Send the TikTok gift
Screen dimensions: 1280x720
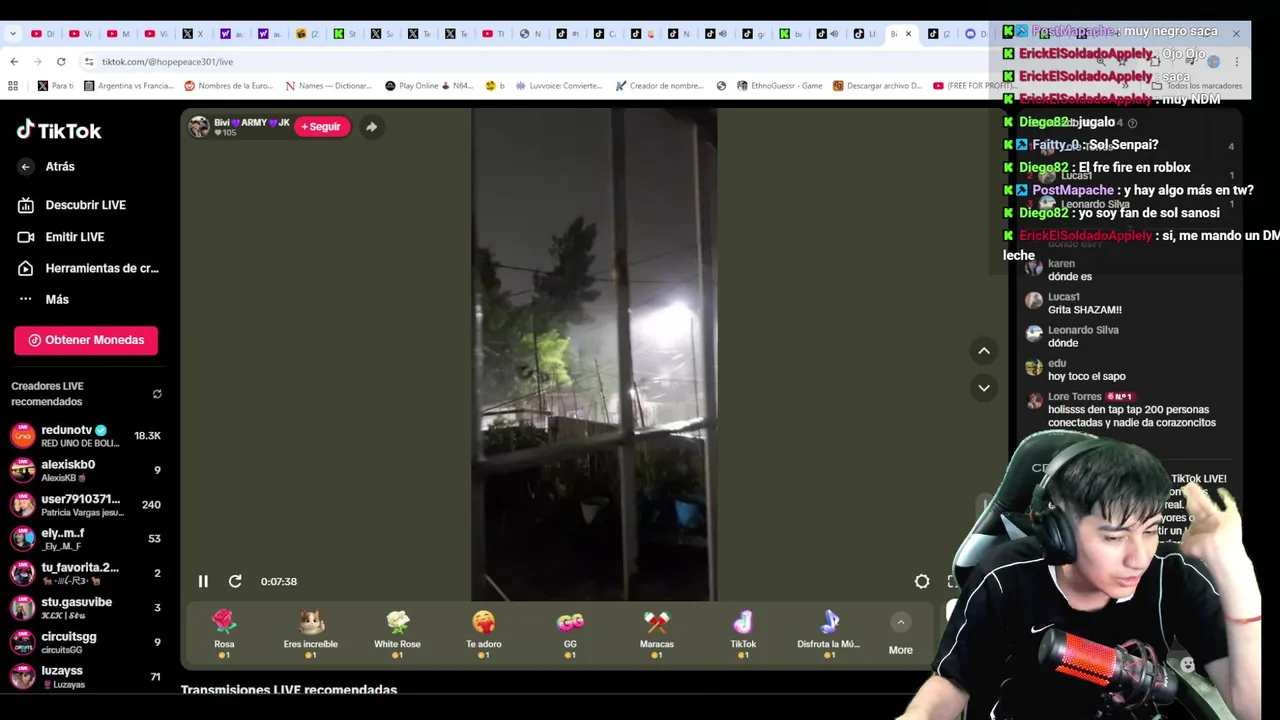pos(743,634)
